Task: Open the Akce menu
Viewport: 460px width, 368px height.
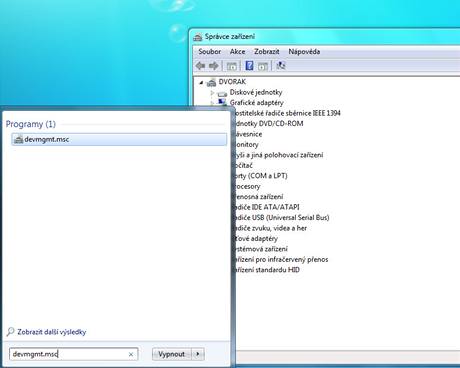Action: click(237, 52)
